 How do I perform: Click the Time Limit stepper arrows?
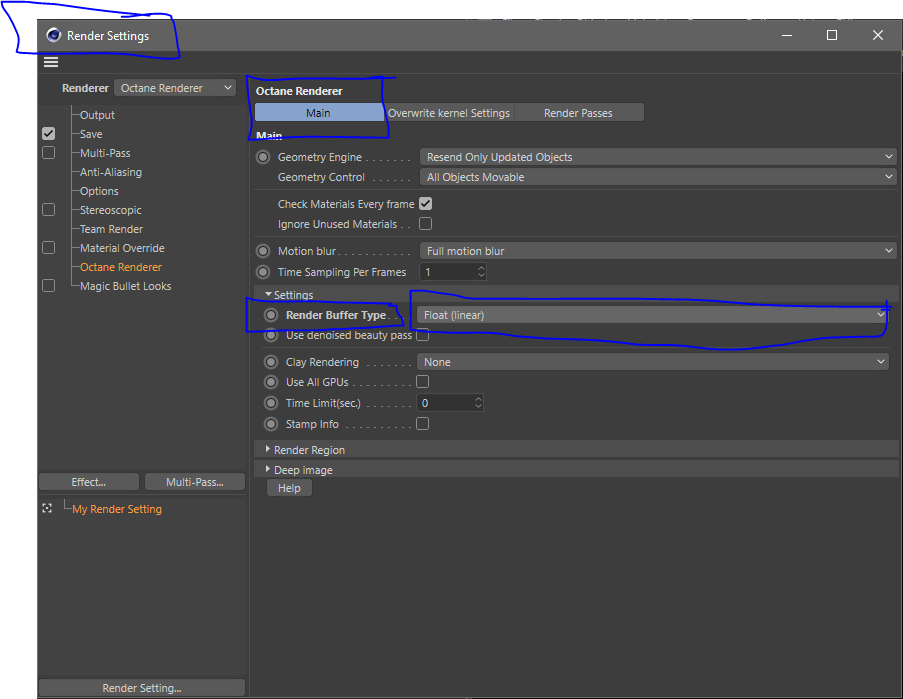point(479,403)
